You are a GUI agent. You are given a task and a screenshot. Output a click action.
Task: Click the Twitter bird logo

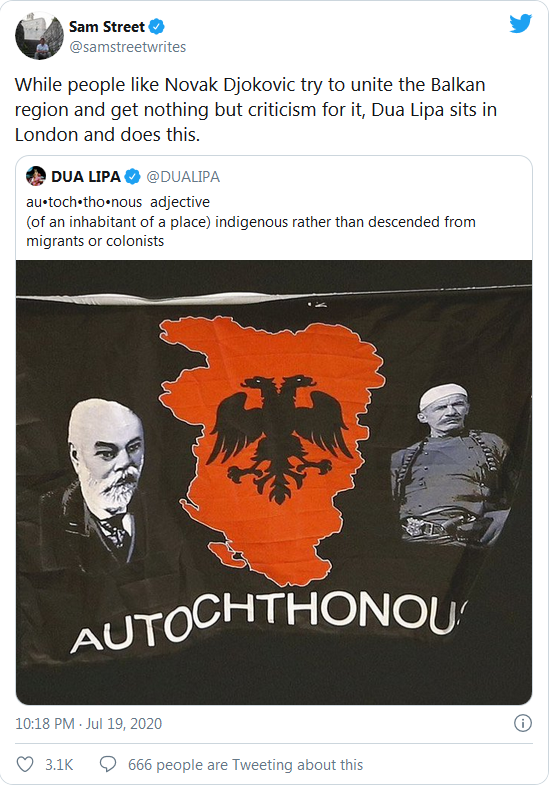click(520, 24)
